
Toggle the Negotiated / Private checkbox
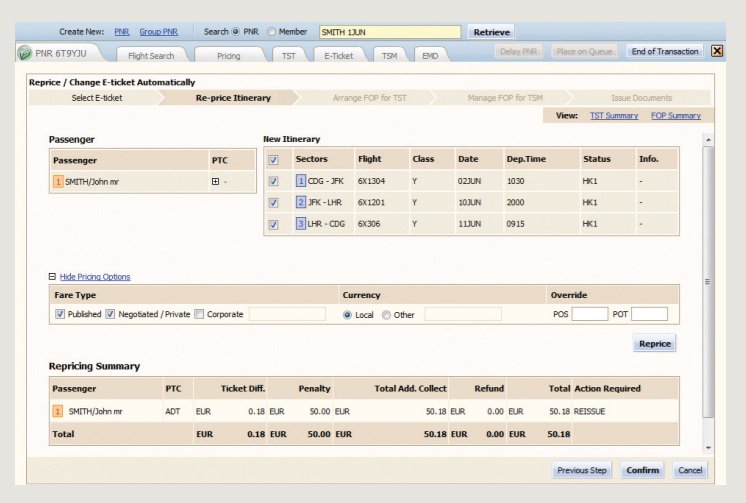point(110,314)
